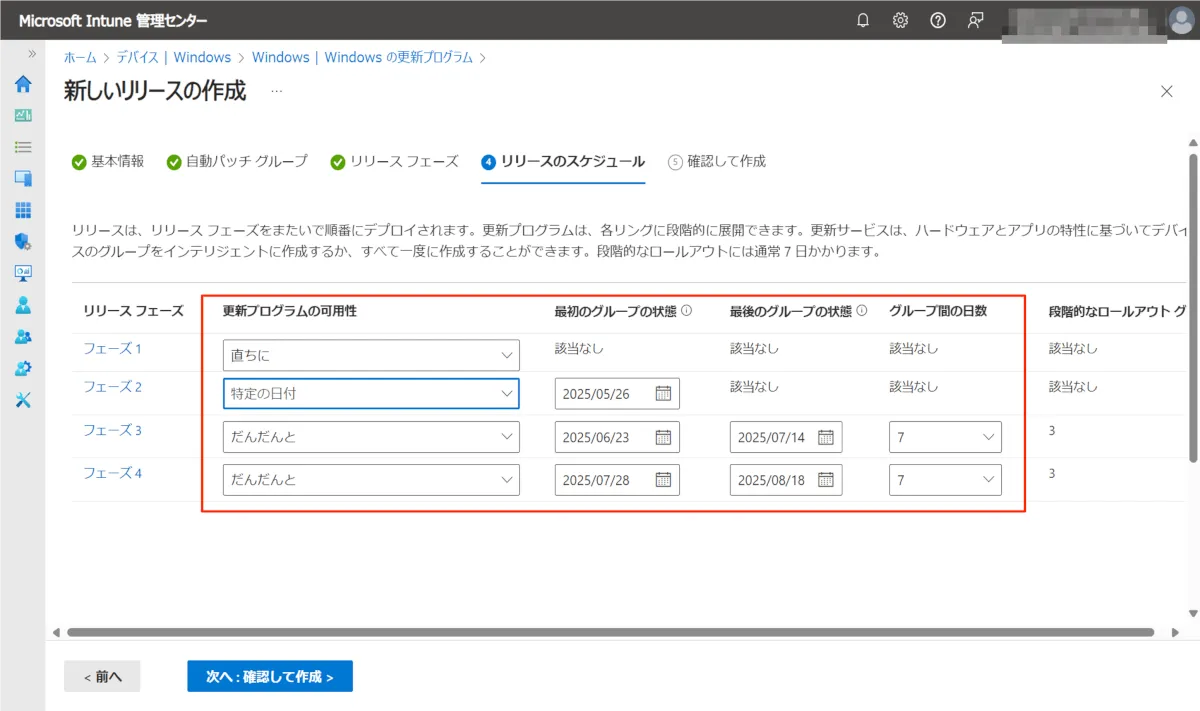Click the horizontal scrollbar below the table
Screen dimensions: 1200x711
coord(610,632)
